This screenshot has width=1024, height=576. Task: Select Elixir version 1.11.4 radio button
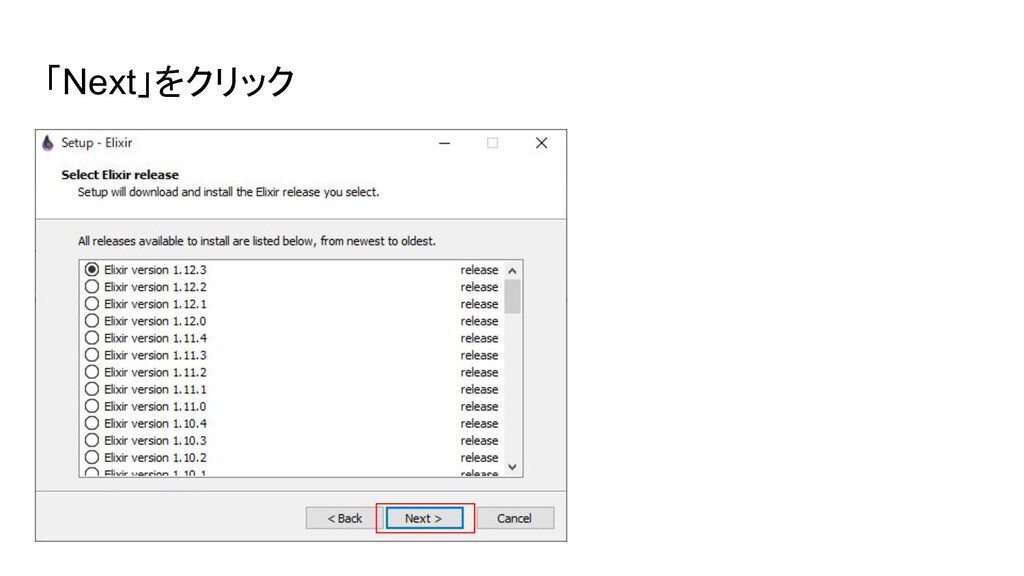[92, 338]
